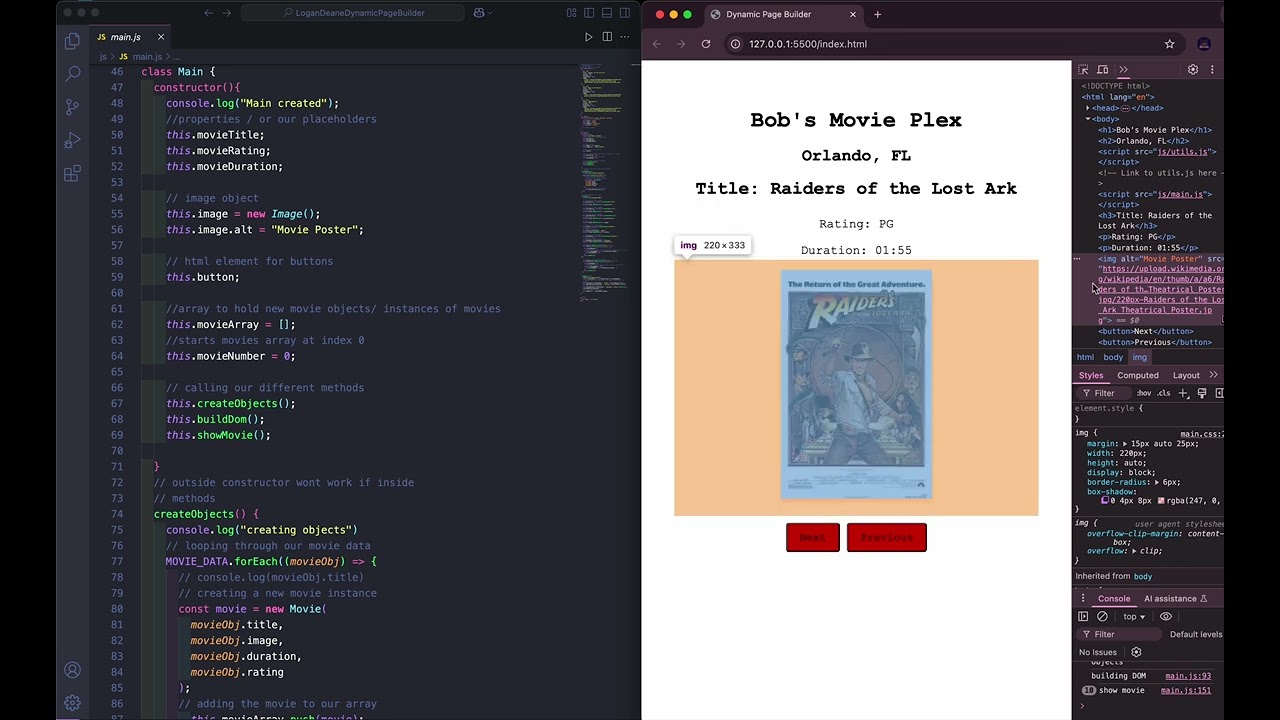Toggle the :hov element state panel
The width and height of the screenshot is (1280, 720).
click(x=1144, y=393)
